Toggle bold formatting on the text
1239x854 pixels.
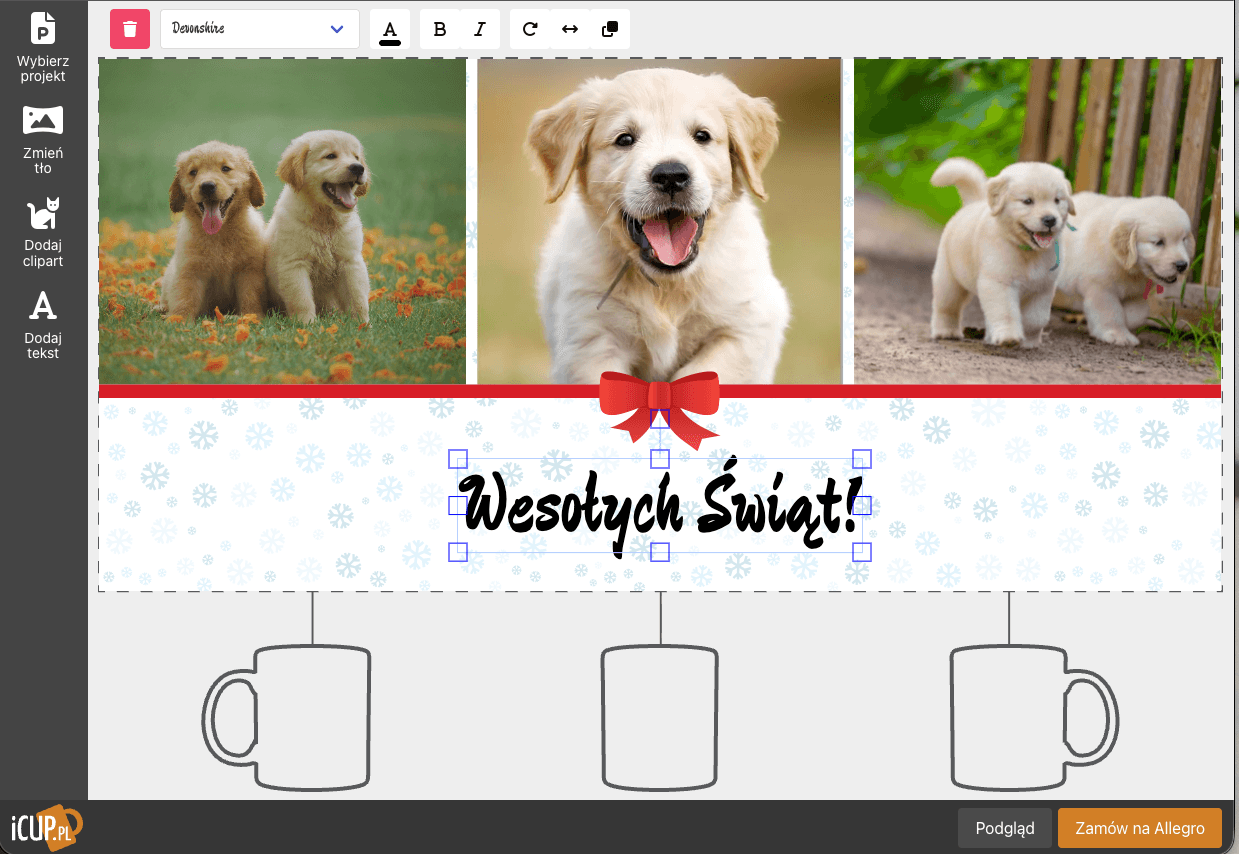pos(439,29)
